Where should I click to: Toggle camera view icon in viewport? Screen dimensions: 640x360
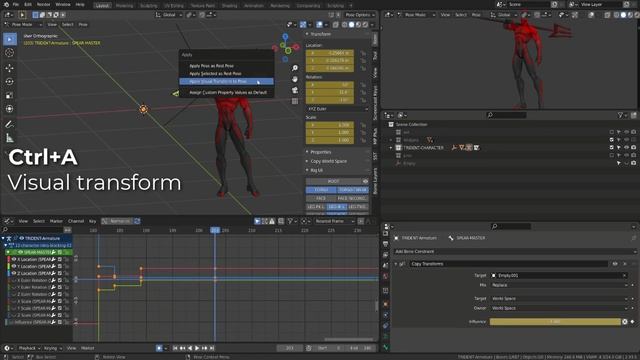pos(295,90)
